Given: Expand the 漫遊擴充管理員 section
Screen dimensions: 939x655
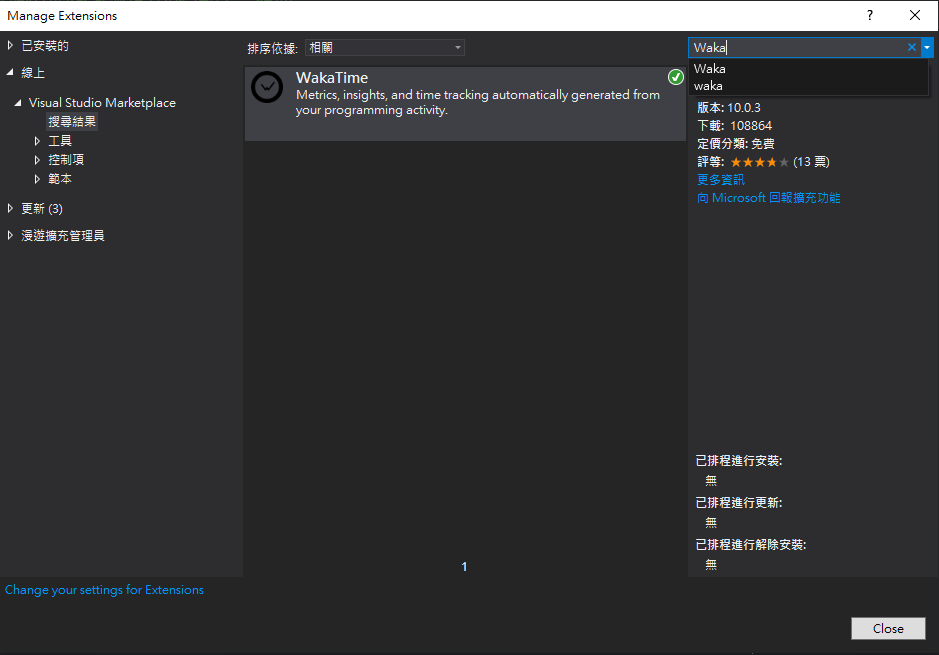Looking at the screenshot, I should [10, 235].
